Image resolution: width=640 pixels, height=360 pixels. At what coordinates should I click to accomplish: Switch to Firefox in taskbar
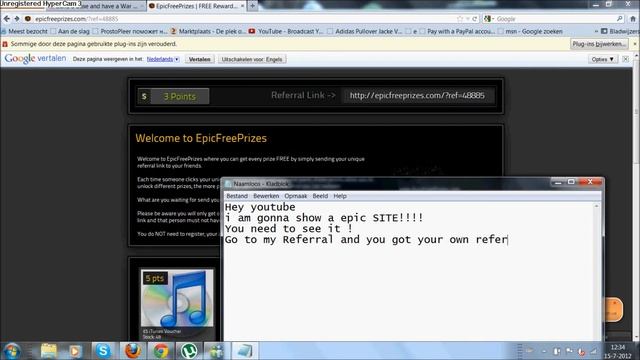[133, 351]
